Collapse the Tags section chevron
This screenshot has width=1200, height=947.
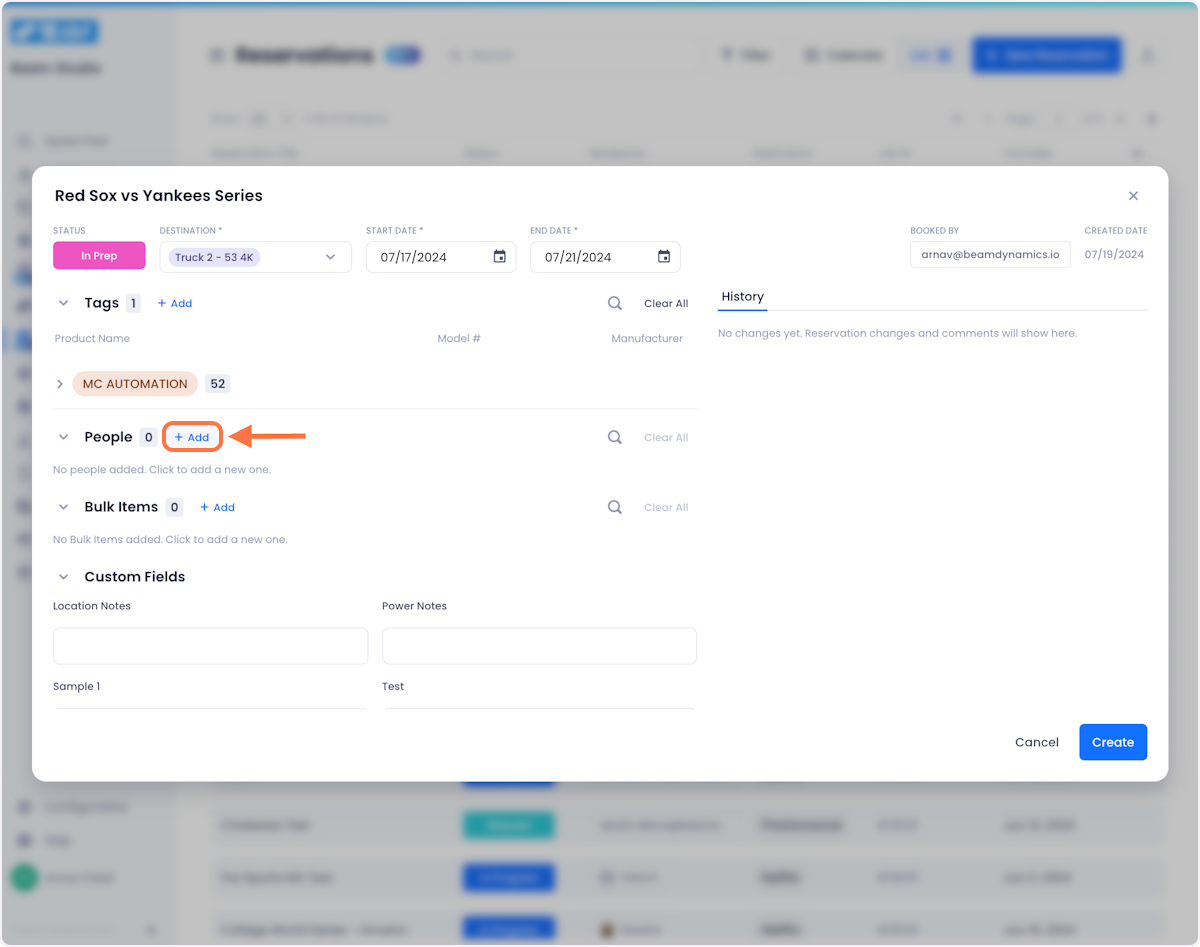click(63, 303)
